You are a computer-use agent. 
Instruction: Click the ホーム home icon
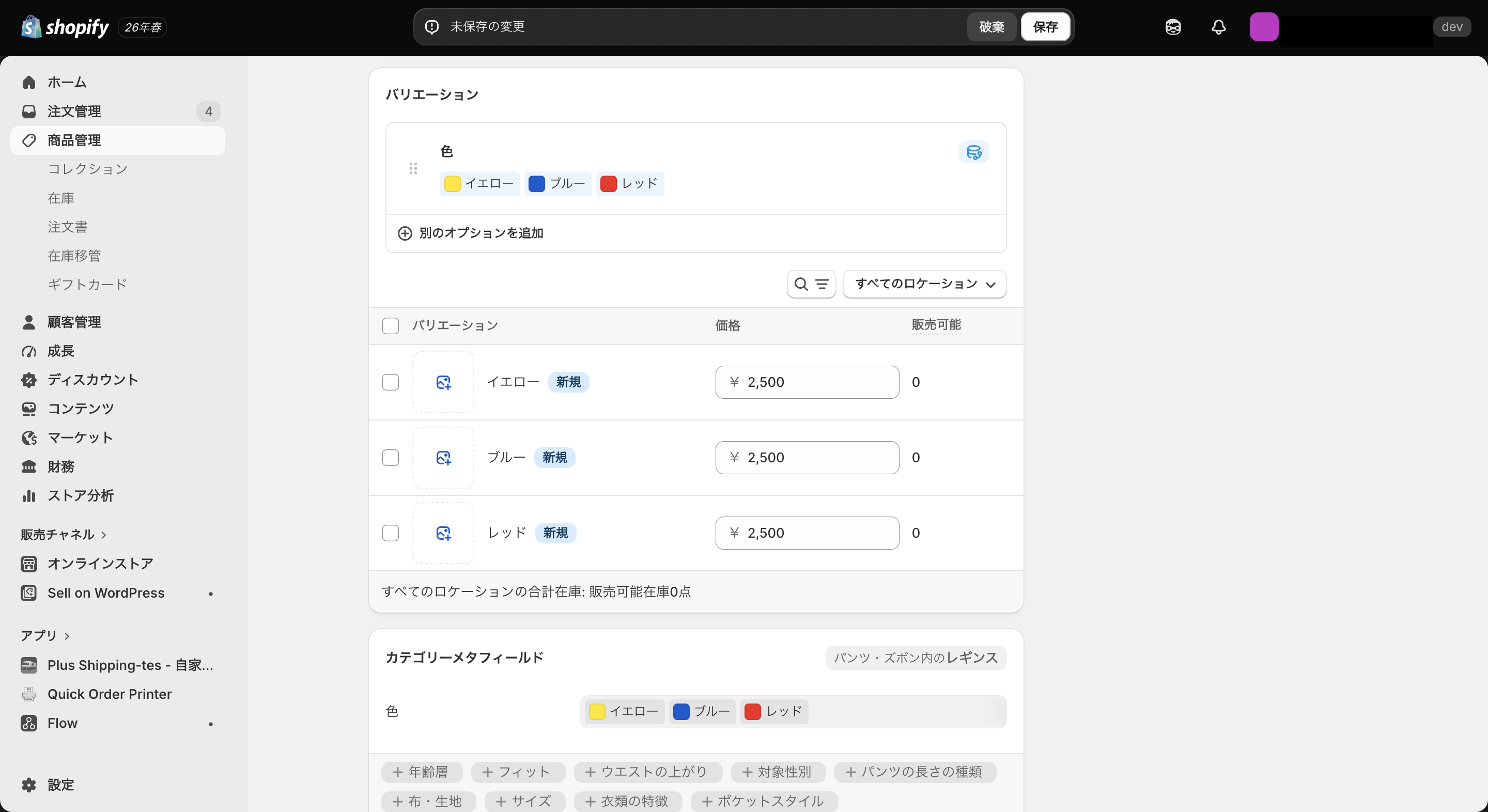tap(29, 82)
